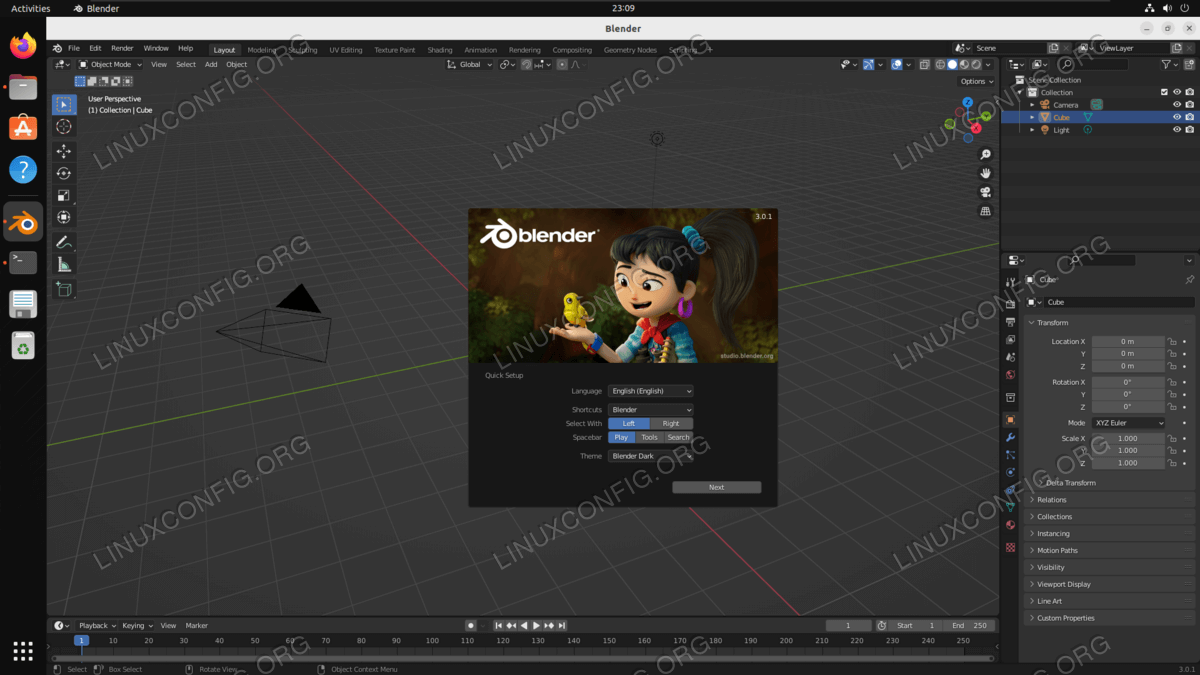Select the Scale tool
Screen dimensions: 1200x675
[64, 195]
